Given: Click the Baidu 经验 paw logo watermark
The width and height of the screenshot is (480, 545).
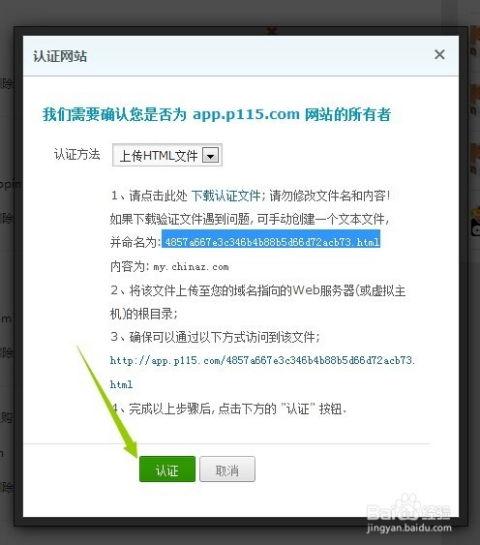Looking at the screenshot, I should tap(409, 509).
